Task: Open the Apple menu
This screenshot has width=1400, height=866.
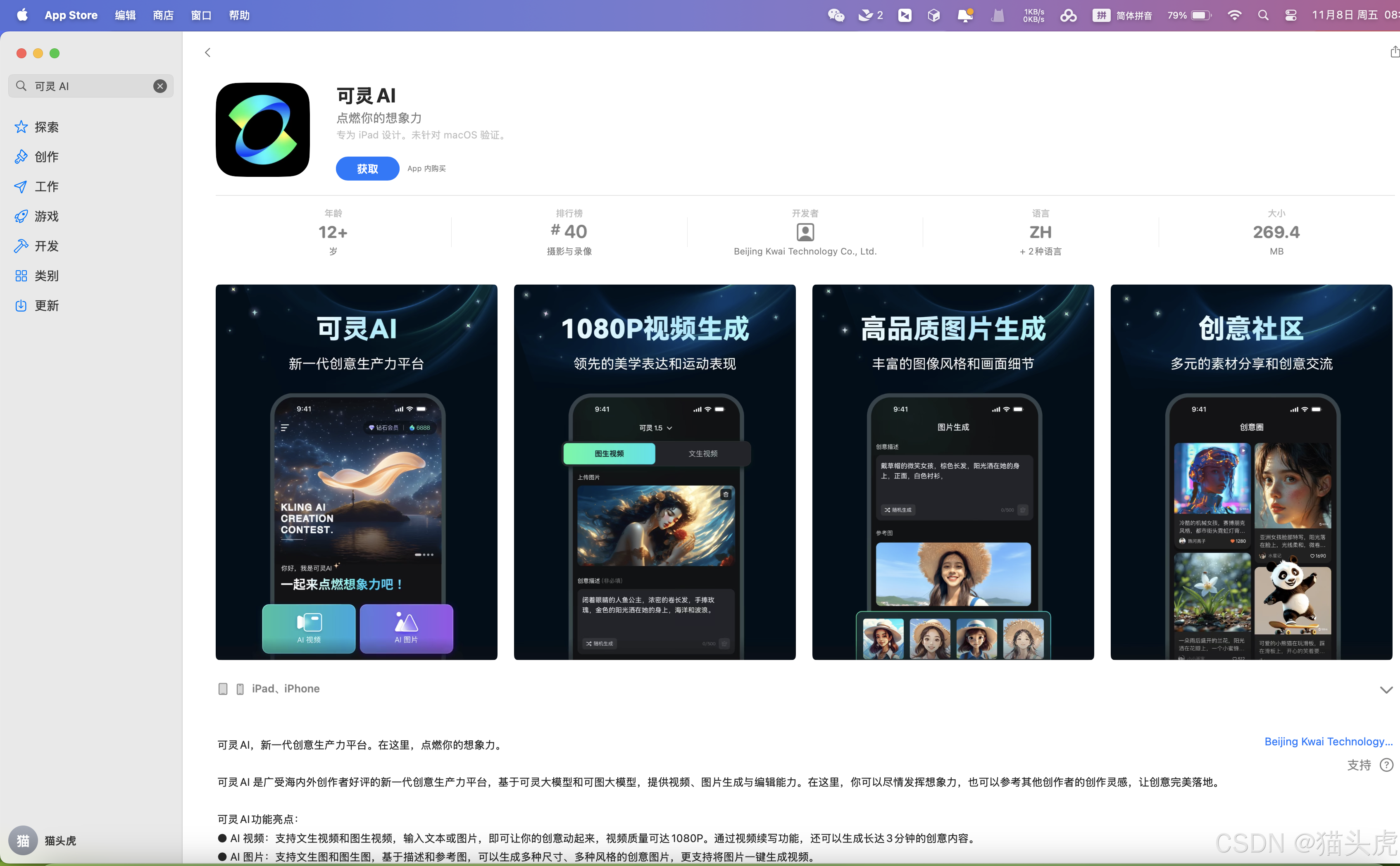Action: 22,15
